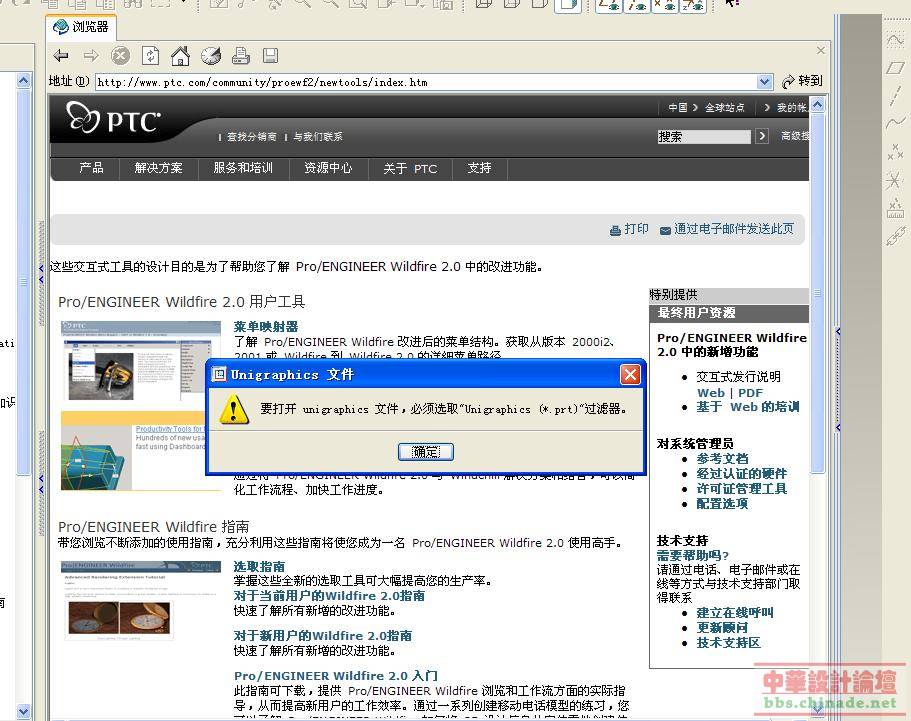Open the 参考文档 link
Viewport: 911px width, 721px height.
722,458
